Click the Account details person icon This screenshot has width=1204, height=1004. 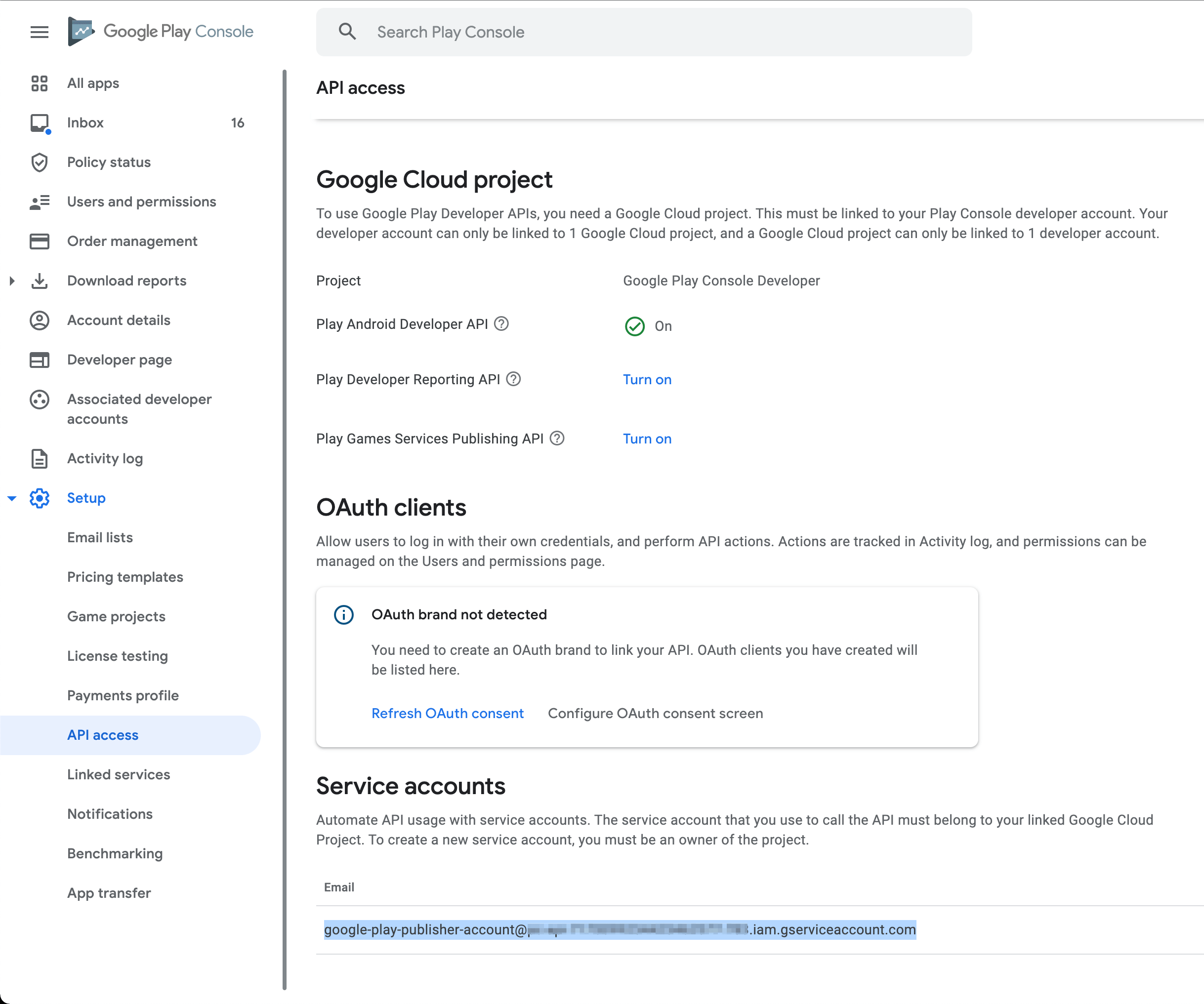[39, 321]
